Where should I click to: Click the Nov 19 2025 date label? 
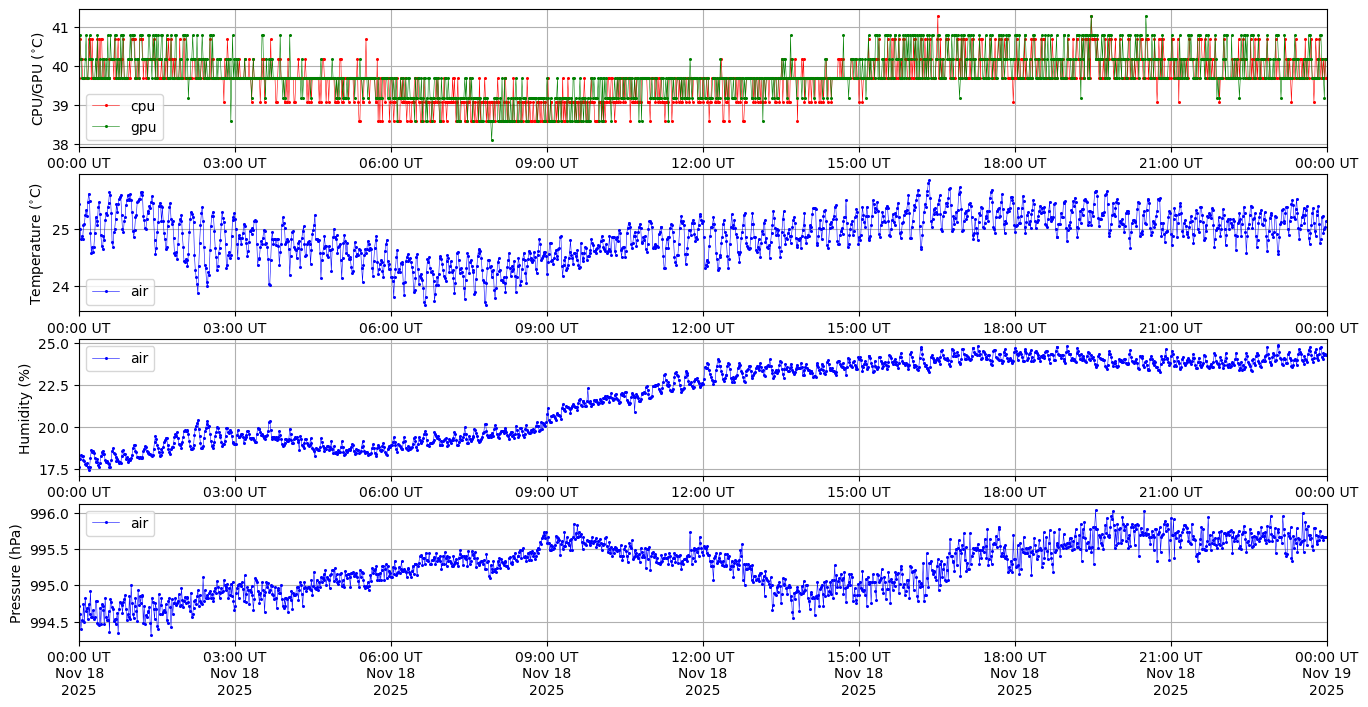click(x=1326, y=673)
